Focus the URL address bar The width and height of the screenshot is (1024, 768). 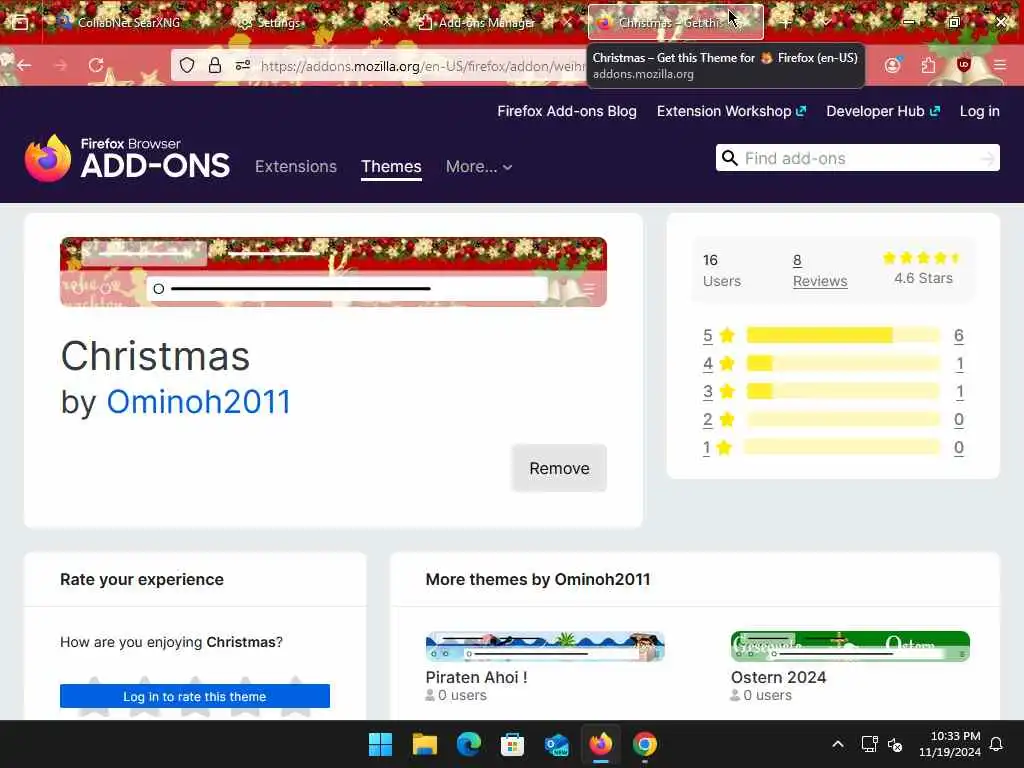(x=421, y=66)
